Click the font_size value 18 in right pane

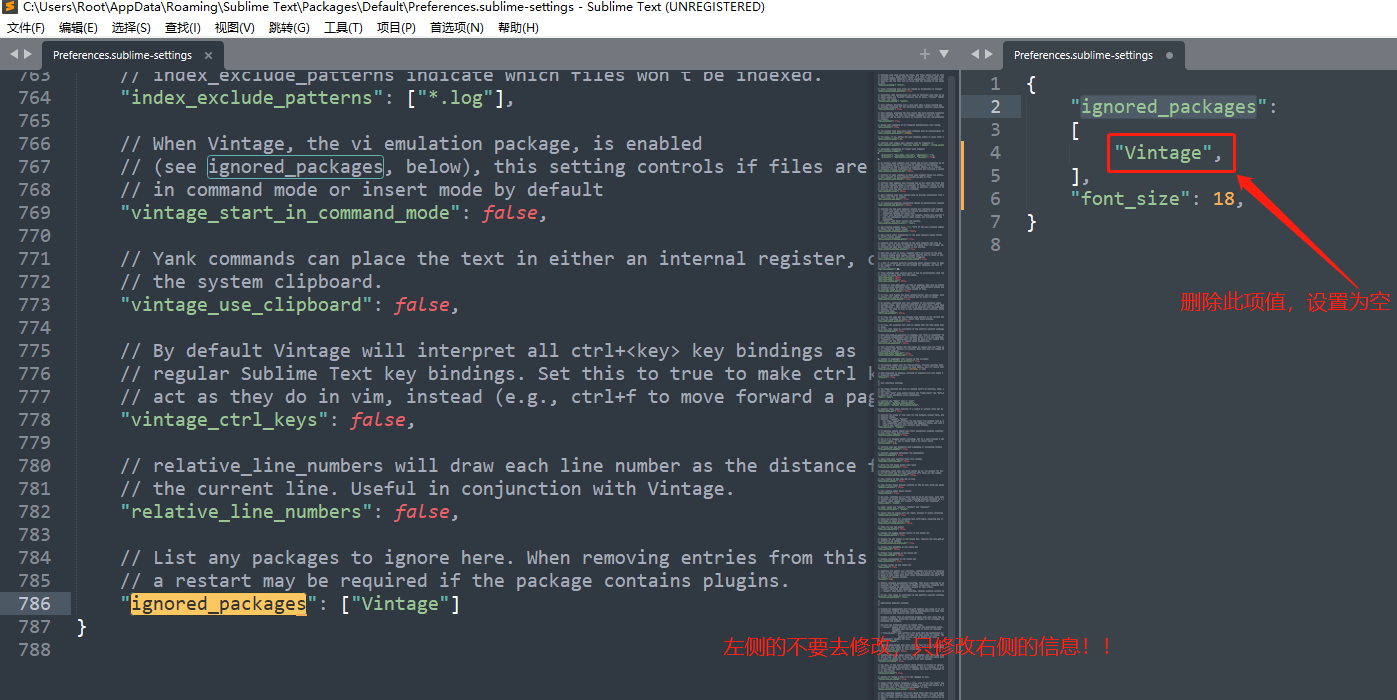pyautogui.click(x=1224, y=198)
